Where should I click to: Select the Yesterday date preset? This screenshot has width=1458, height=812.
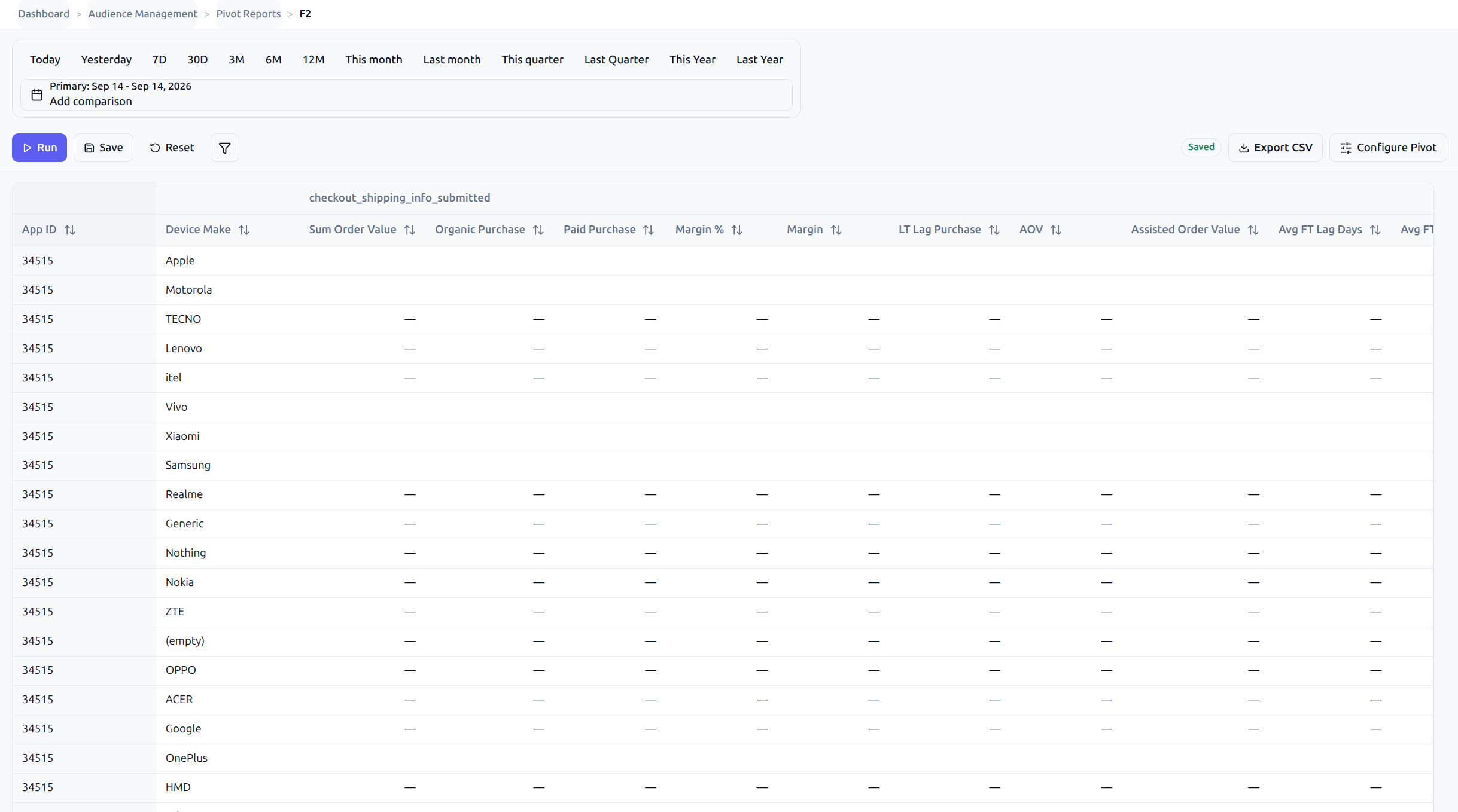tap(106, 59)
